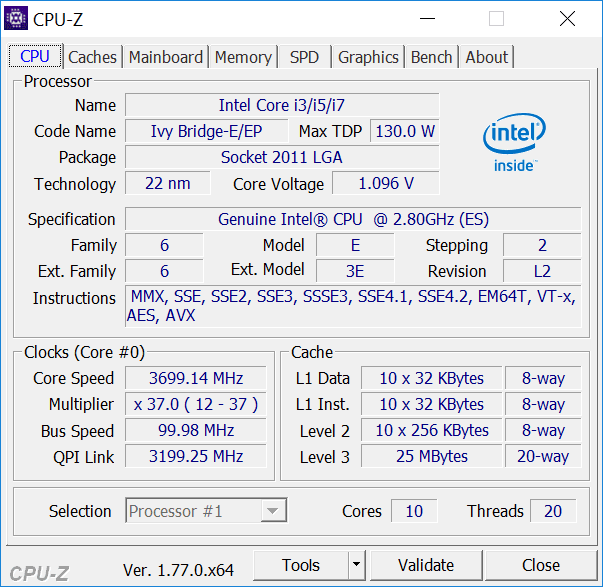Go to the SPD tab

304,57
